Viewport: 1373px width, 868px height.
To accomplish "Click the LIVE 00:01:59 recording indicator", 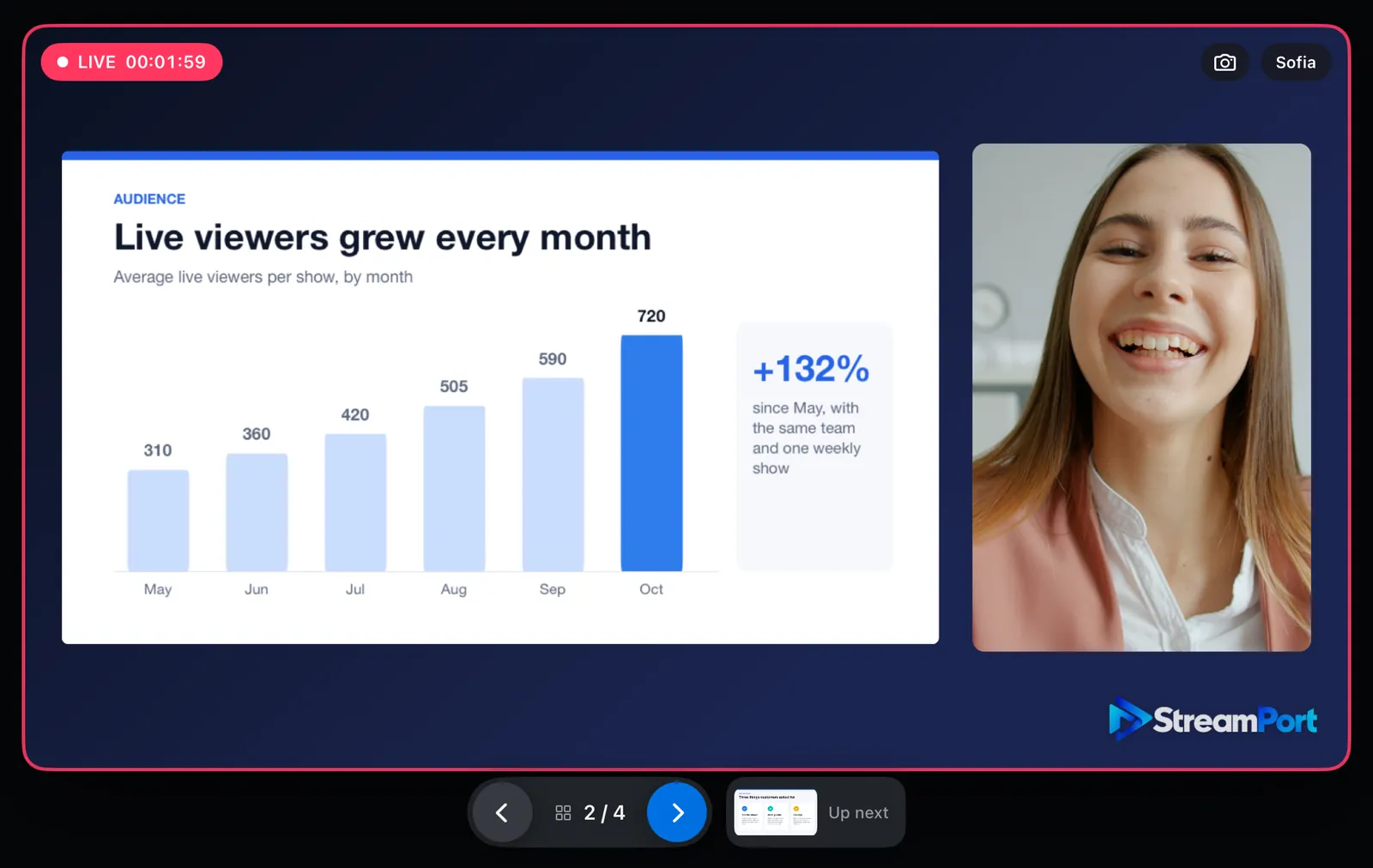I will click(x=131, y=62).
